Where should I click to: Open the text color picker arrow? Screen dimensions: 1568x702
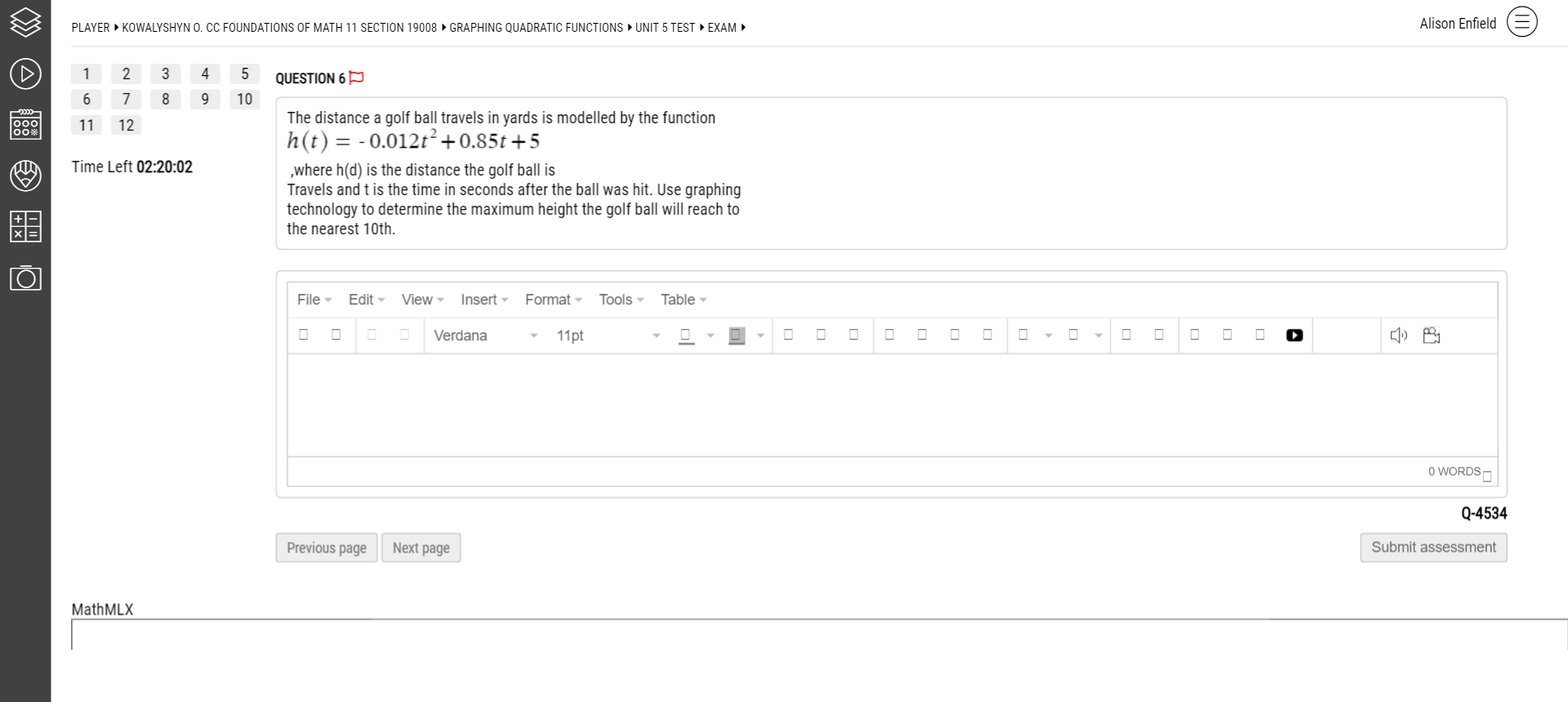tap(710, 335)
